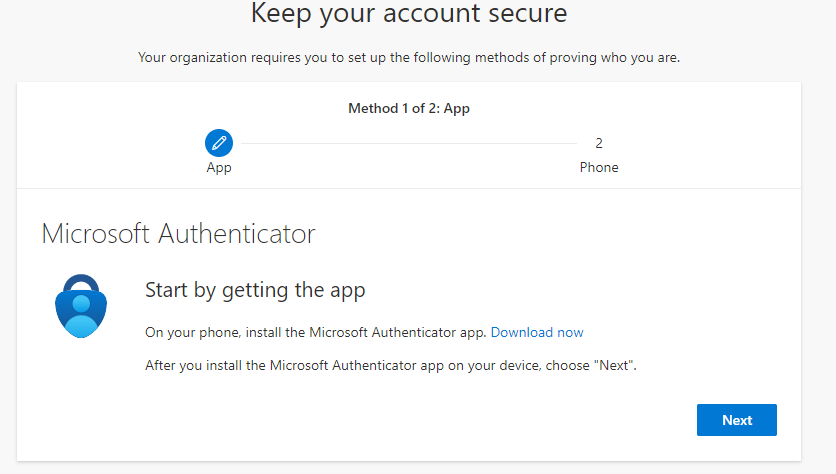Switch to the Phone step label
Image resolution: width=836 pixels, height=474 pixels.
point(599,167)
